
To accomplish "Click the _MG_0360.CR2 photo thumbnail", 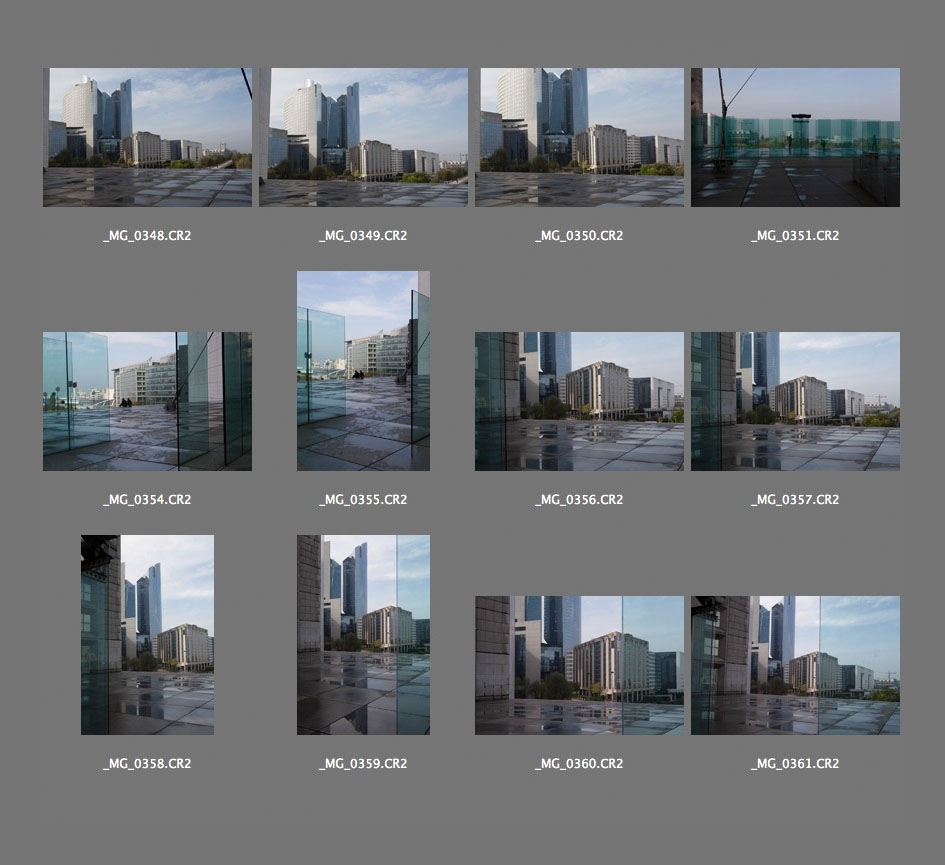I will (x=579, y=665).
